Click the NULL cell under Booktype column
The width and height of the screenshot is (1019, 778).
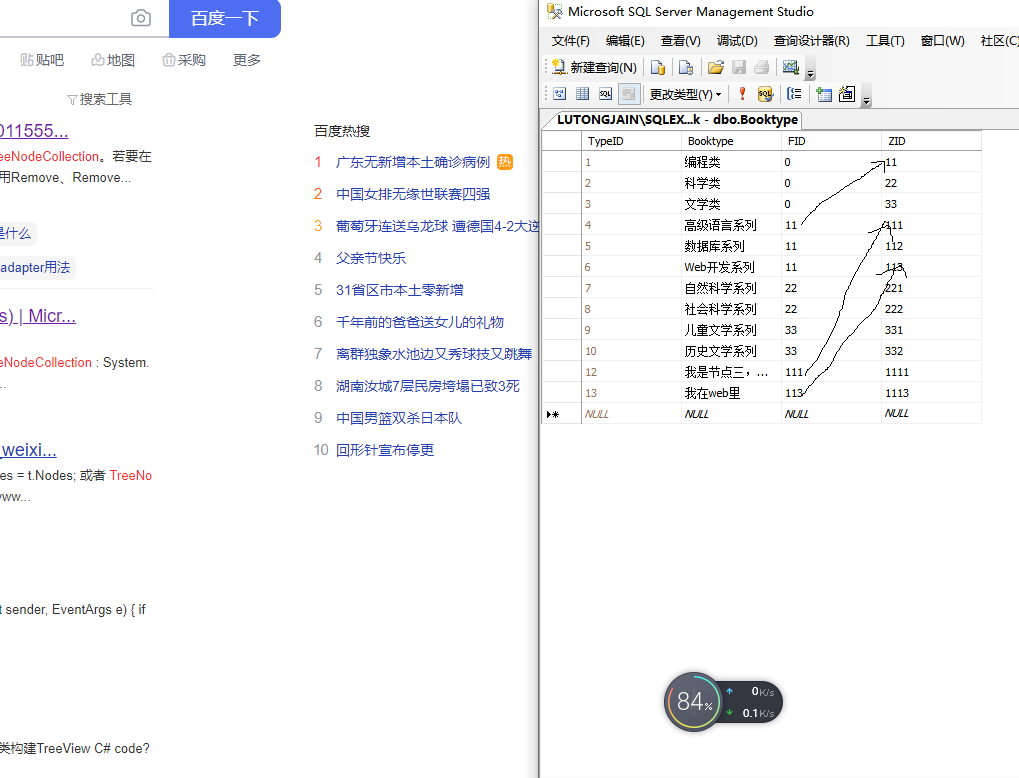(731, 413)
